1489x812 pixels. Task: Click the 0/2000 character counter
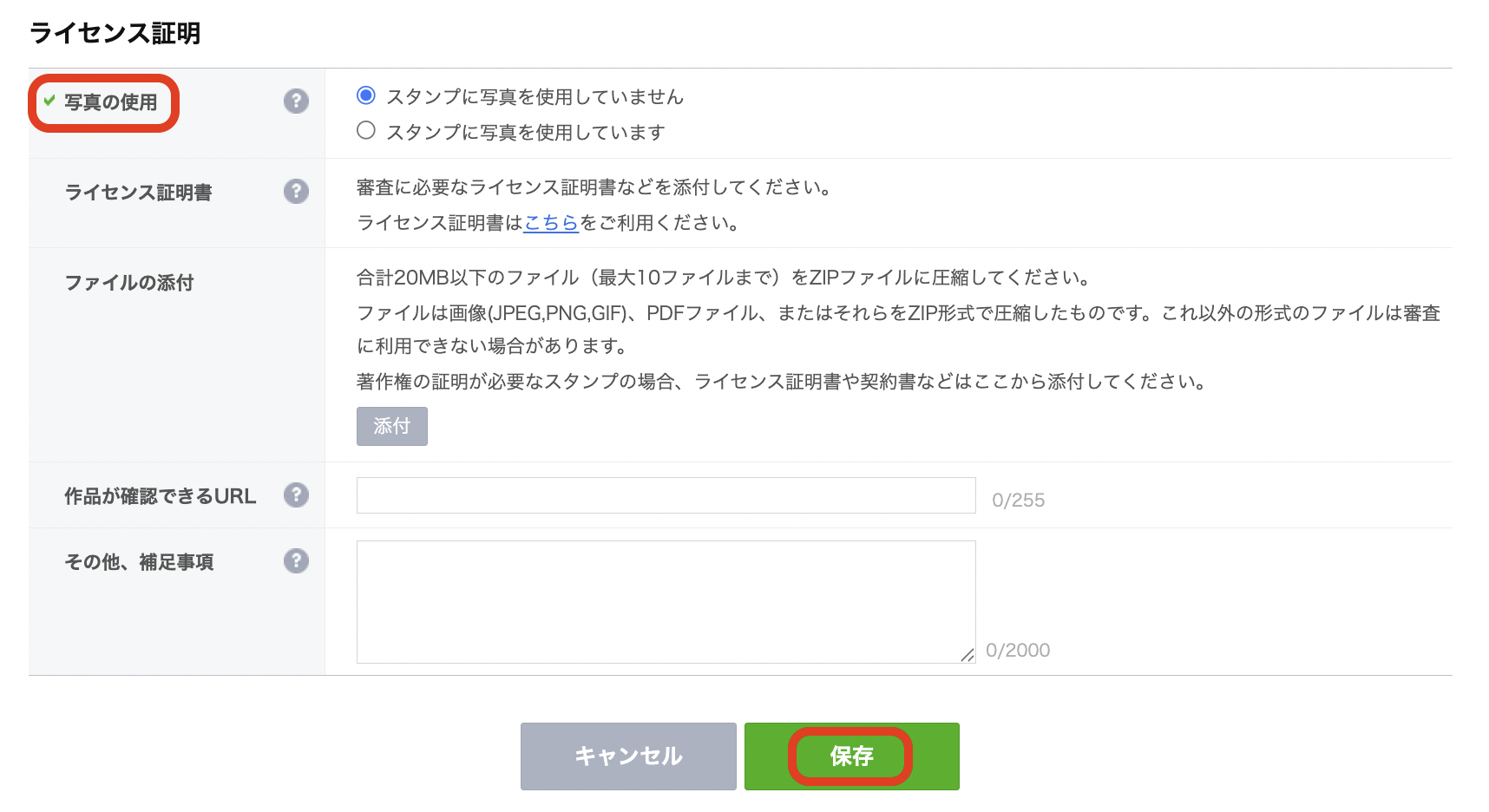coord(1018,651)
